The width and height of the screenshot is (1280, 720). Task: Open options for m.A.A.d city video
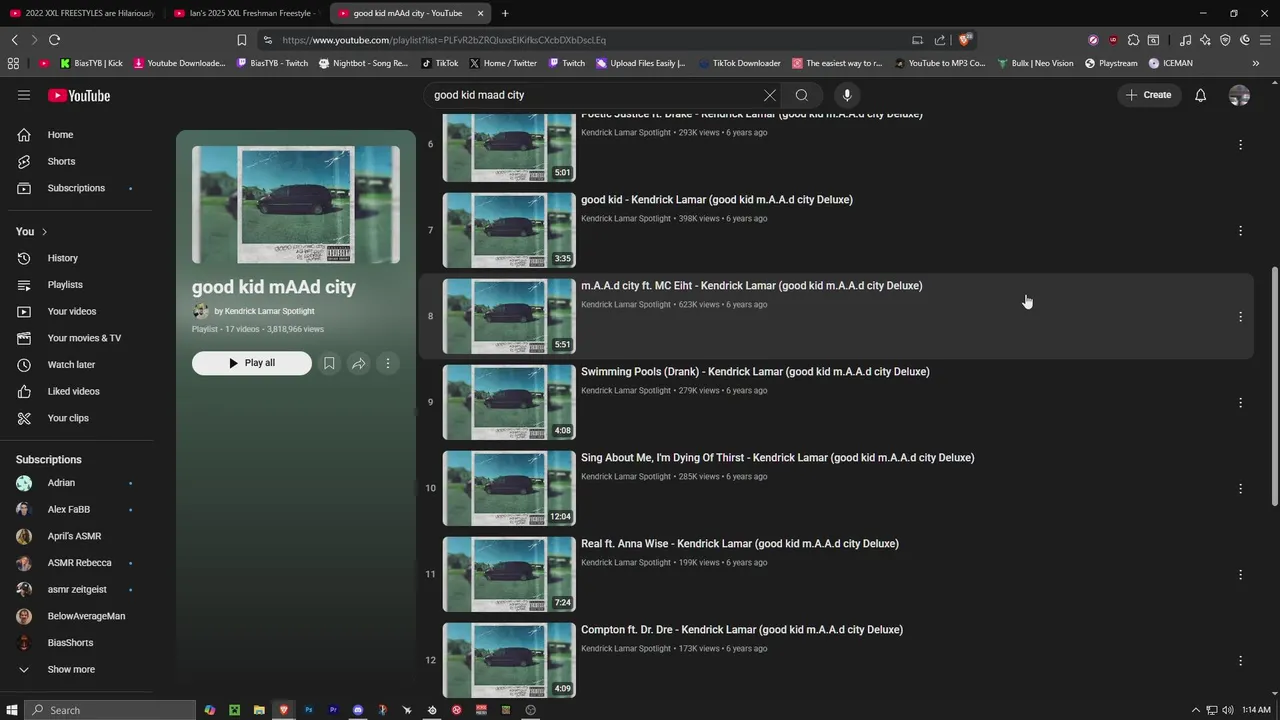coord(1240,316)
